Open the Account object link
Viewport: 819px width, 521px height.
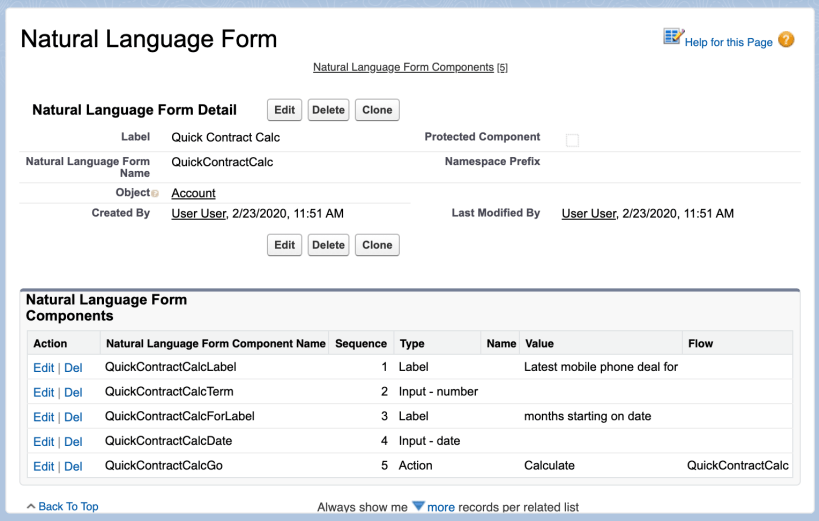pos(193,193)
